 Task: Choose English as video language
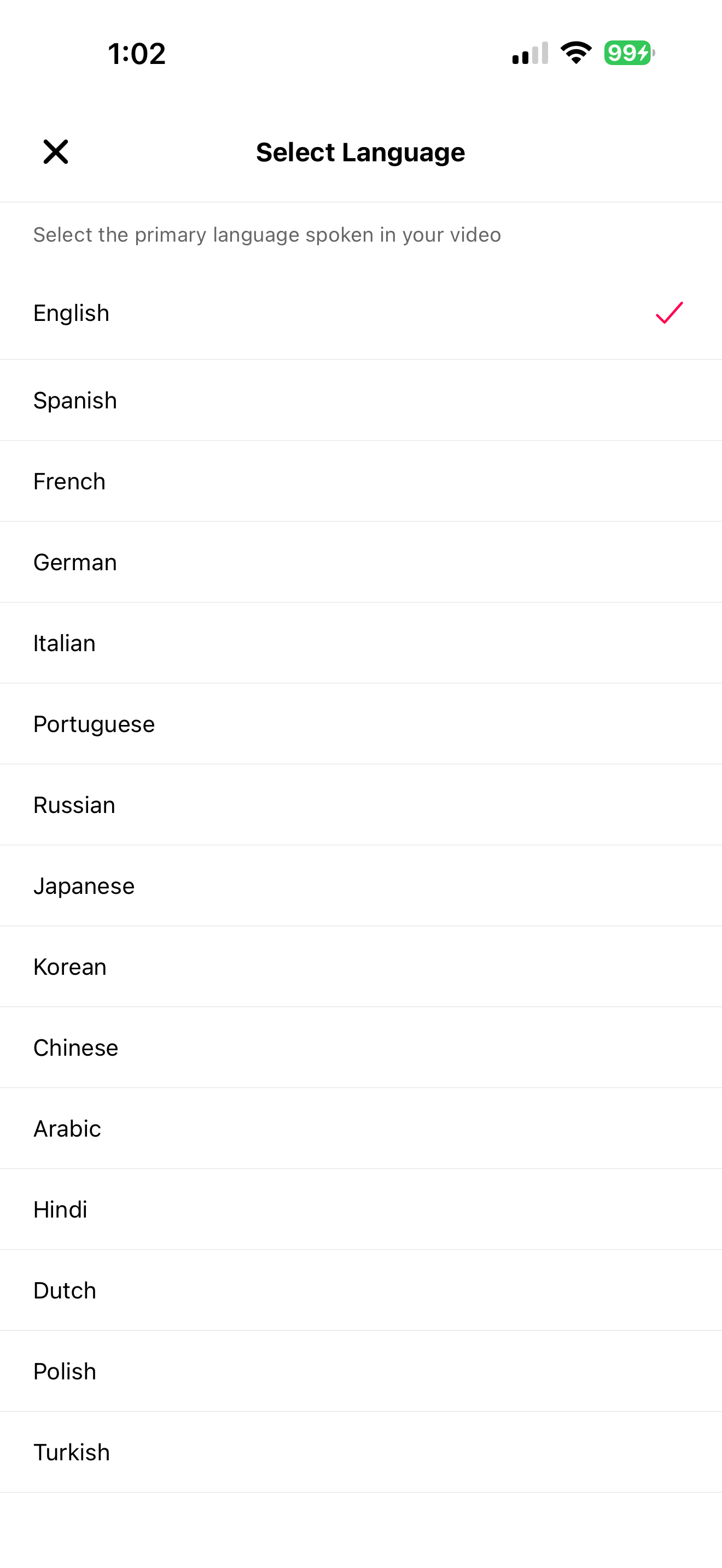pos(71,313)
